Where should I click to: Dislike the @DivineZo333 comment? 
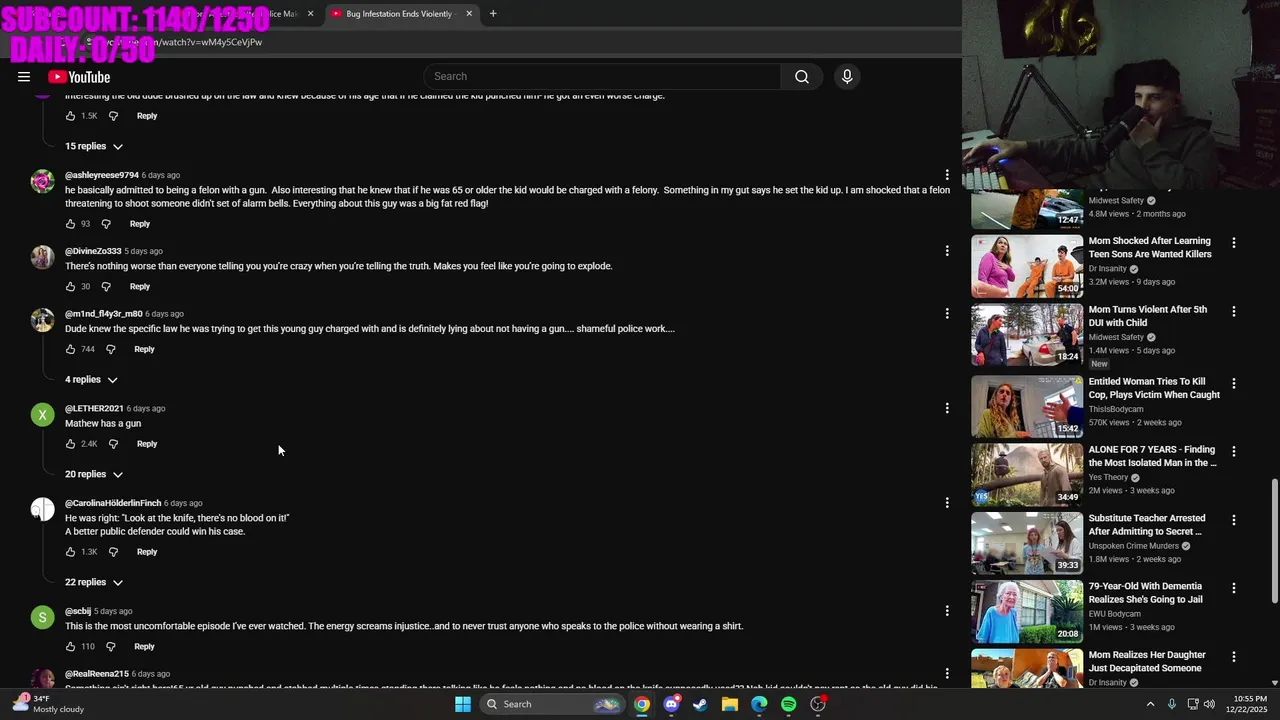tap(106, 287)
